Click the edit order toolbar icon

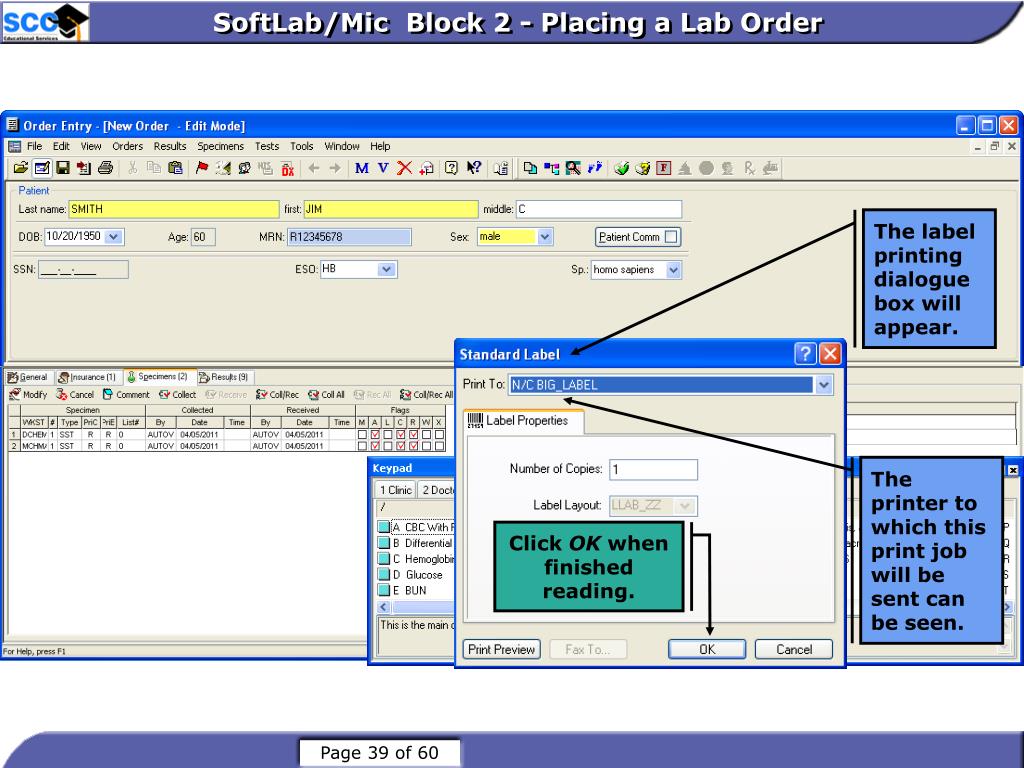click(x=41, y=168)
